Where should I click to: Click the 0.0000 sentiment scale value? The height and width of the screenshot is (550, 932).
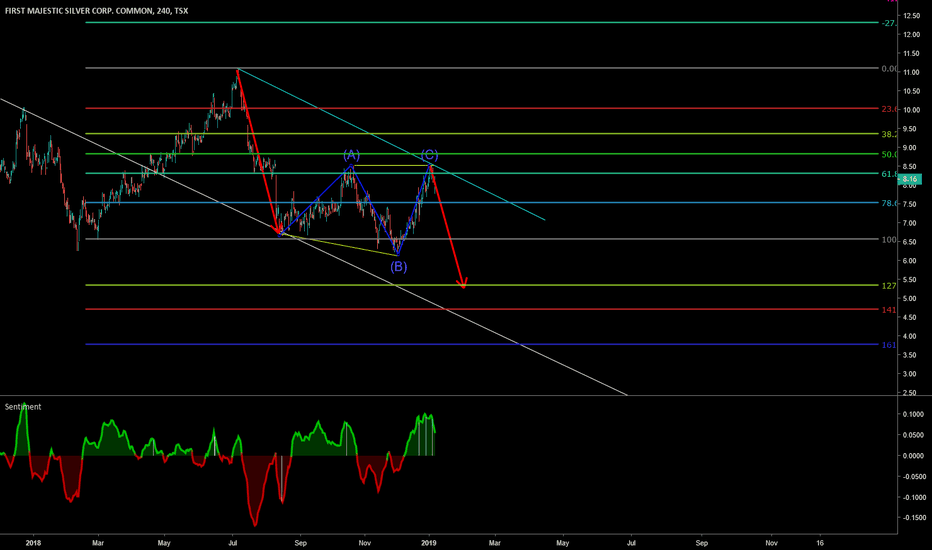coord(913,456)
